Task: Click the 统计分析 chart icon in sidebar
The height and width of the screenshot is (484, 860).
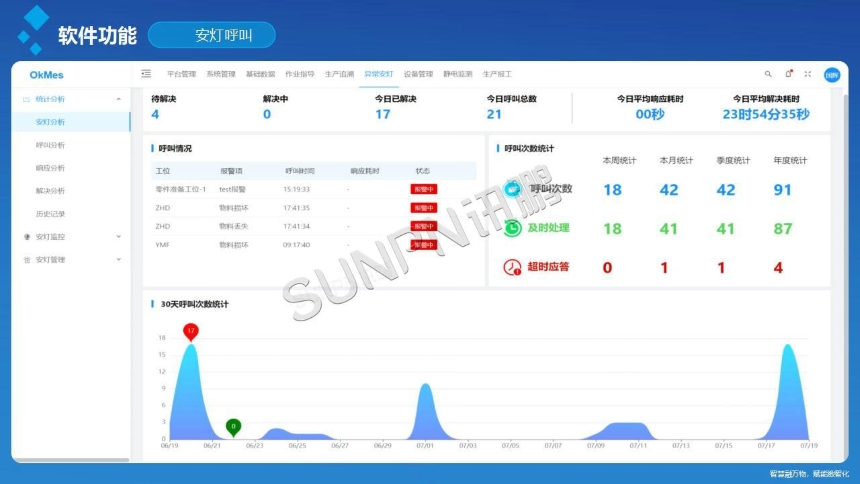Action: point(26,99)
